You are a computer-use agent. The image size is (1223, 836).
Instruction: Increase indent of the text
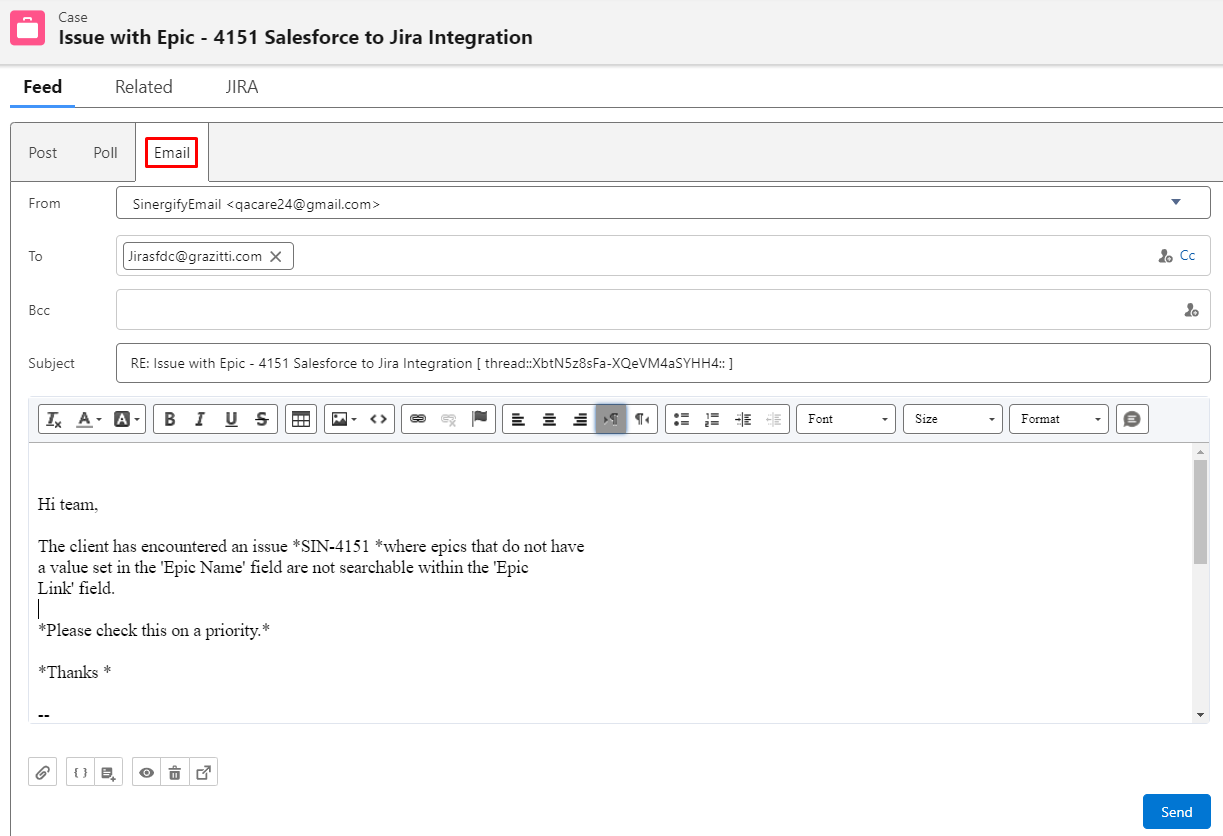click(x=743, y=419)
